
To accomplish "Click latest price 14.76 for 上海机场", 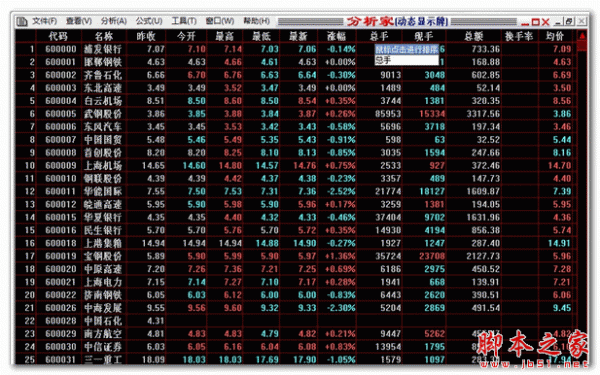I will (305, 166).
